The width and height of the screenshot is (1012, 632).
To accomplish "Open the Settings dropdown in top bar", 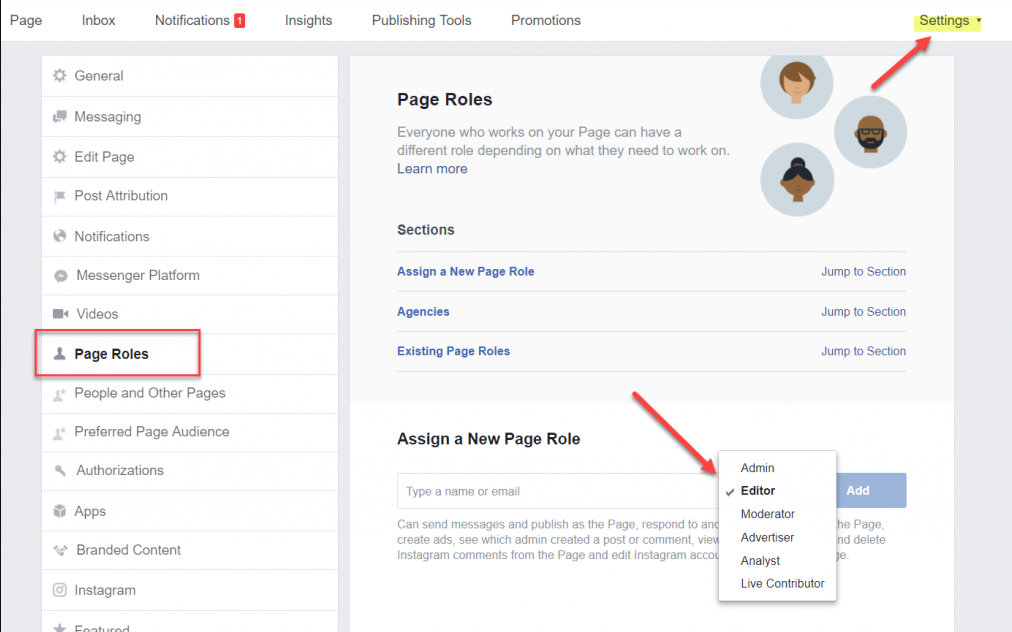I will (949, 21).
